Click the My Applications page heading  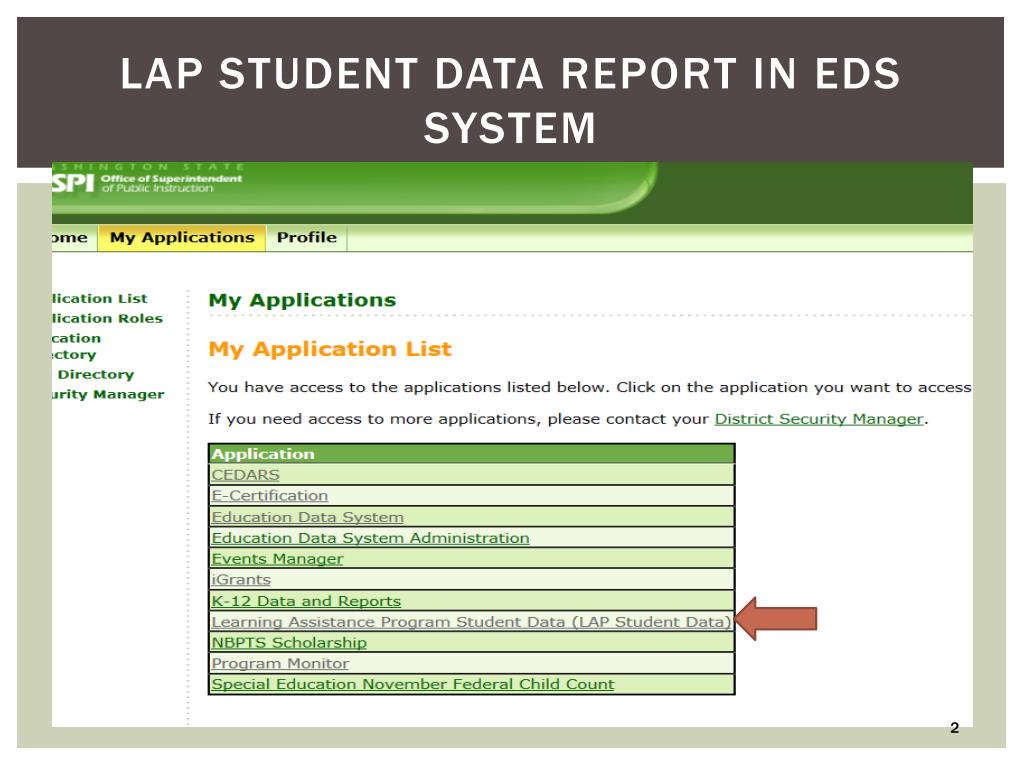[x=302, y=300]
